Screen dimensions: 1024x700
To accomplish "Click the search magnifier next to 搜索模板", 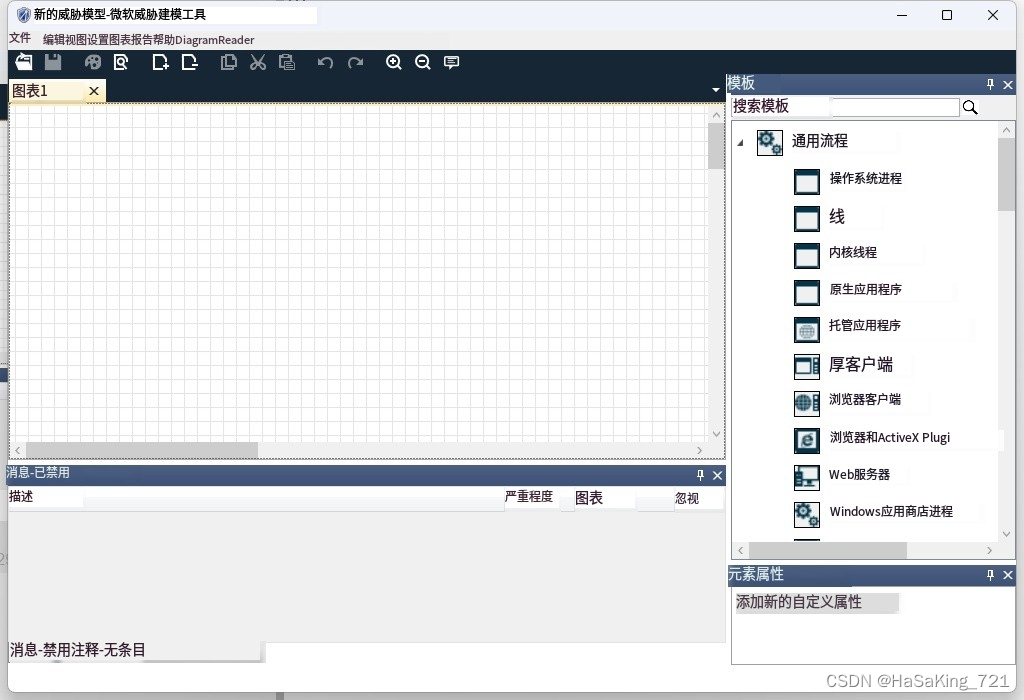I will tap(970, 107).
